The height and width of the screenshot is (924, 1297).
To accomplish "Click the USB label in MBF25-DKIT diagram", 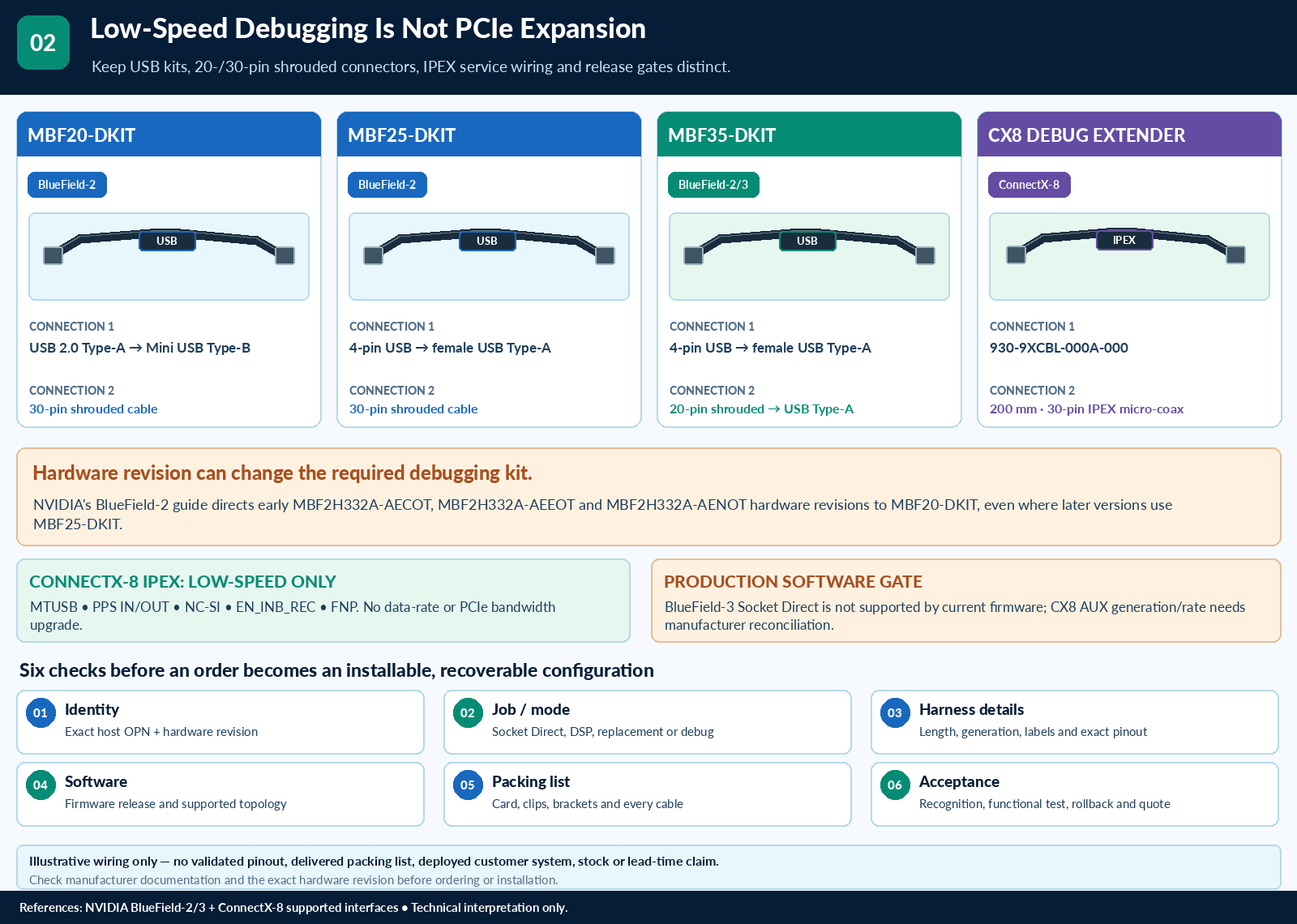I will (x=487, y=241).
